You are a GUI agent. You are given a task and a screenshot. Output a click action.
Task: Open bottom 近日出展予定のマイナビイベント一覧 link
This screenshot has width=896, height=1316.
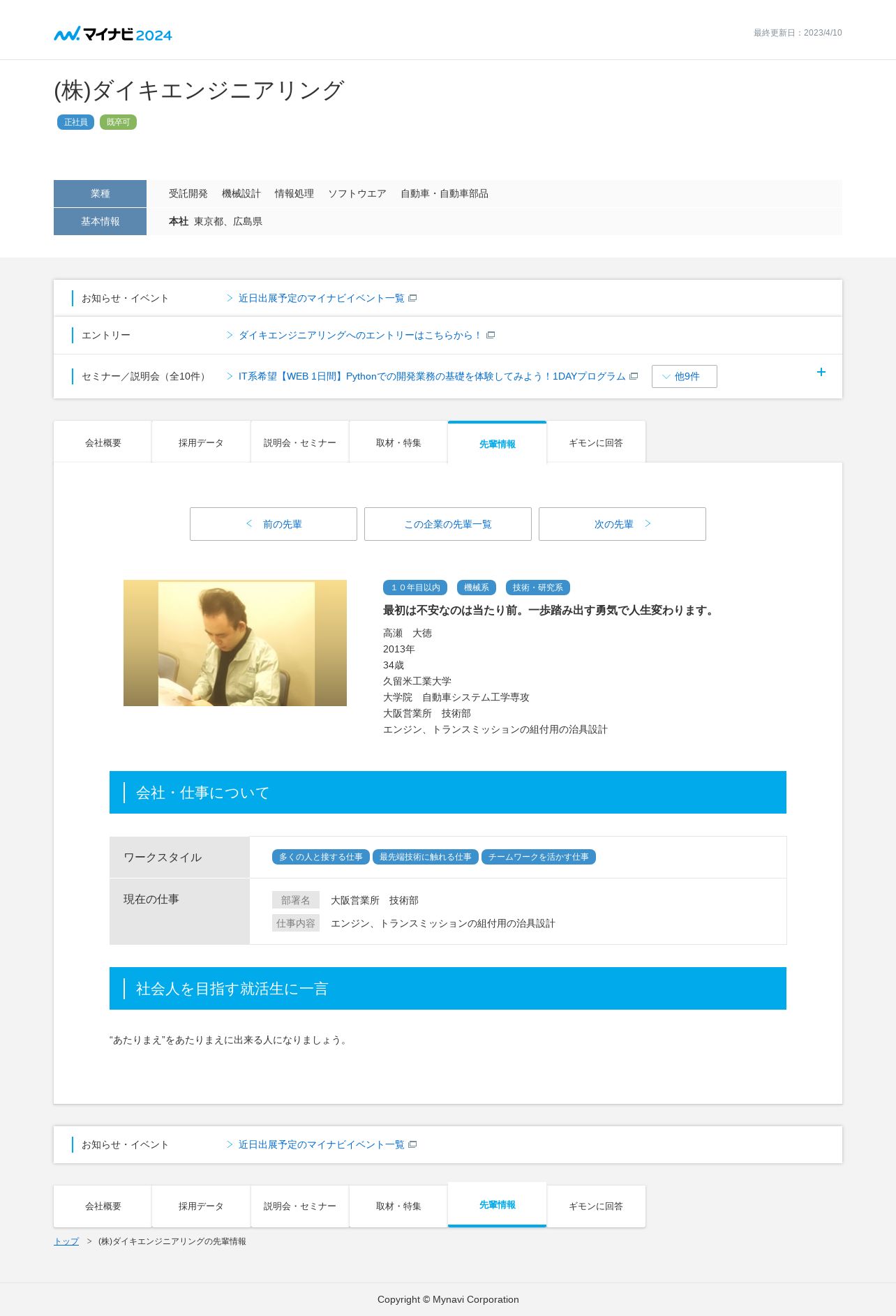pyautogui.click(x=321, y=1144)
